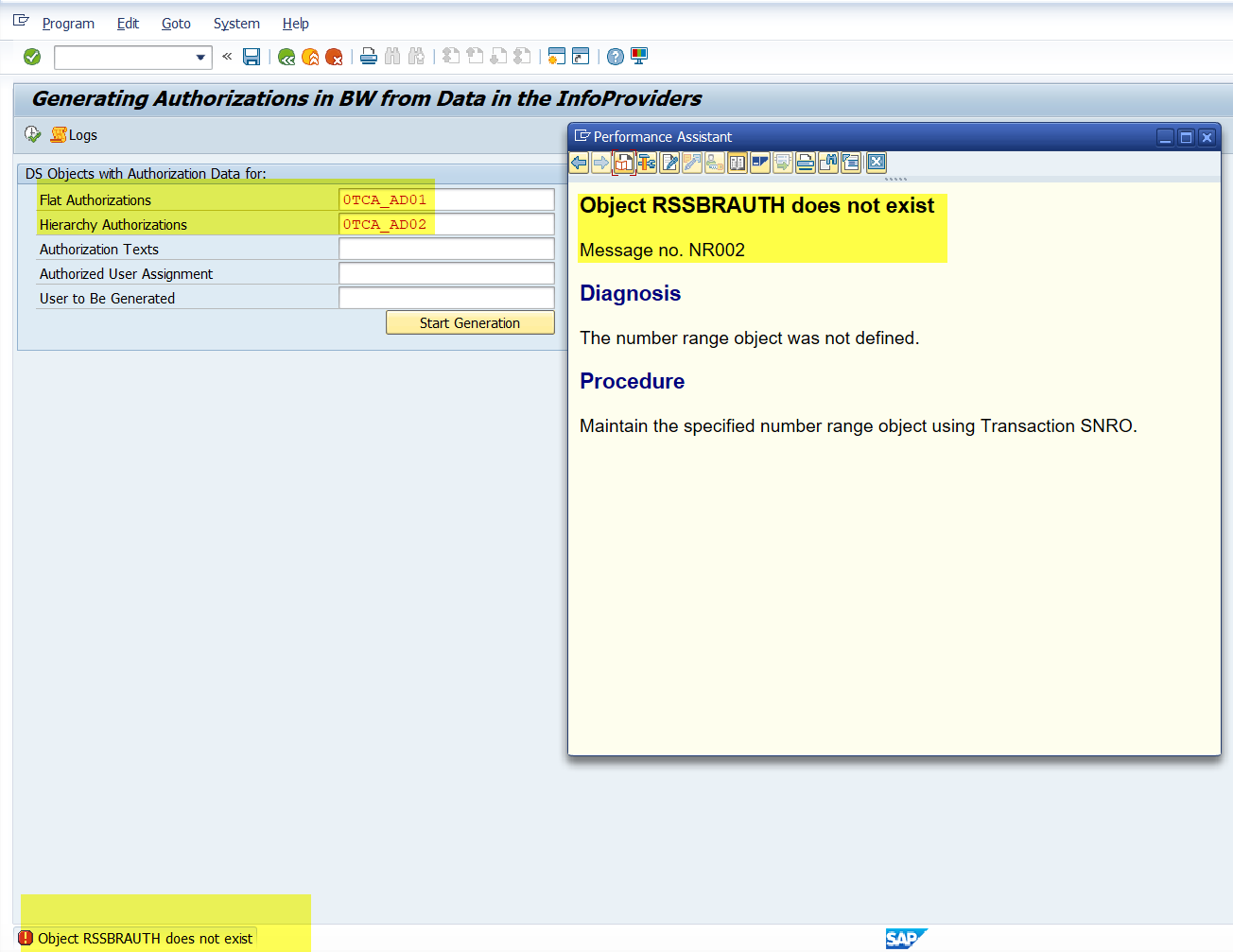Click the Application Help book icon

(624, 163)
